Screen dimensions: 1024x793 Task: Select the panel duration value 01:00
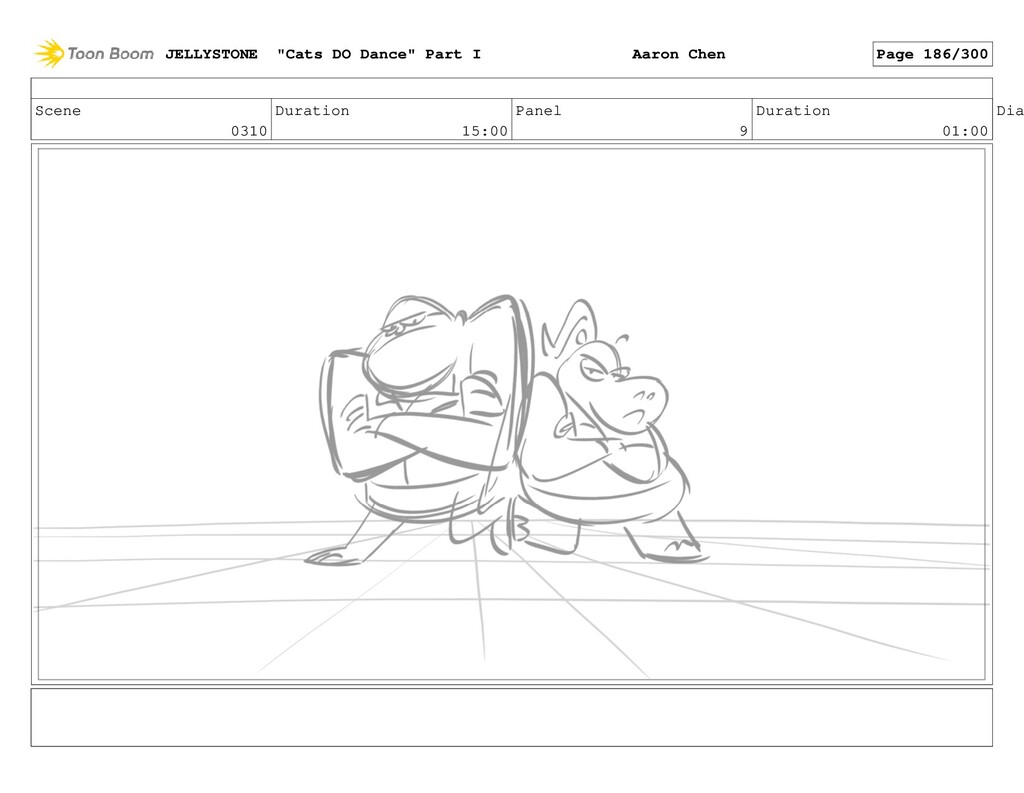pos(965,131)
